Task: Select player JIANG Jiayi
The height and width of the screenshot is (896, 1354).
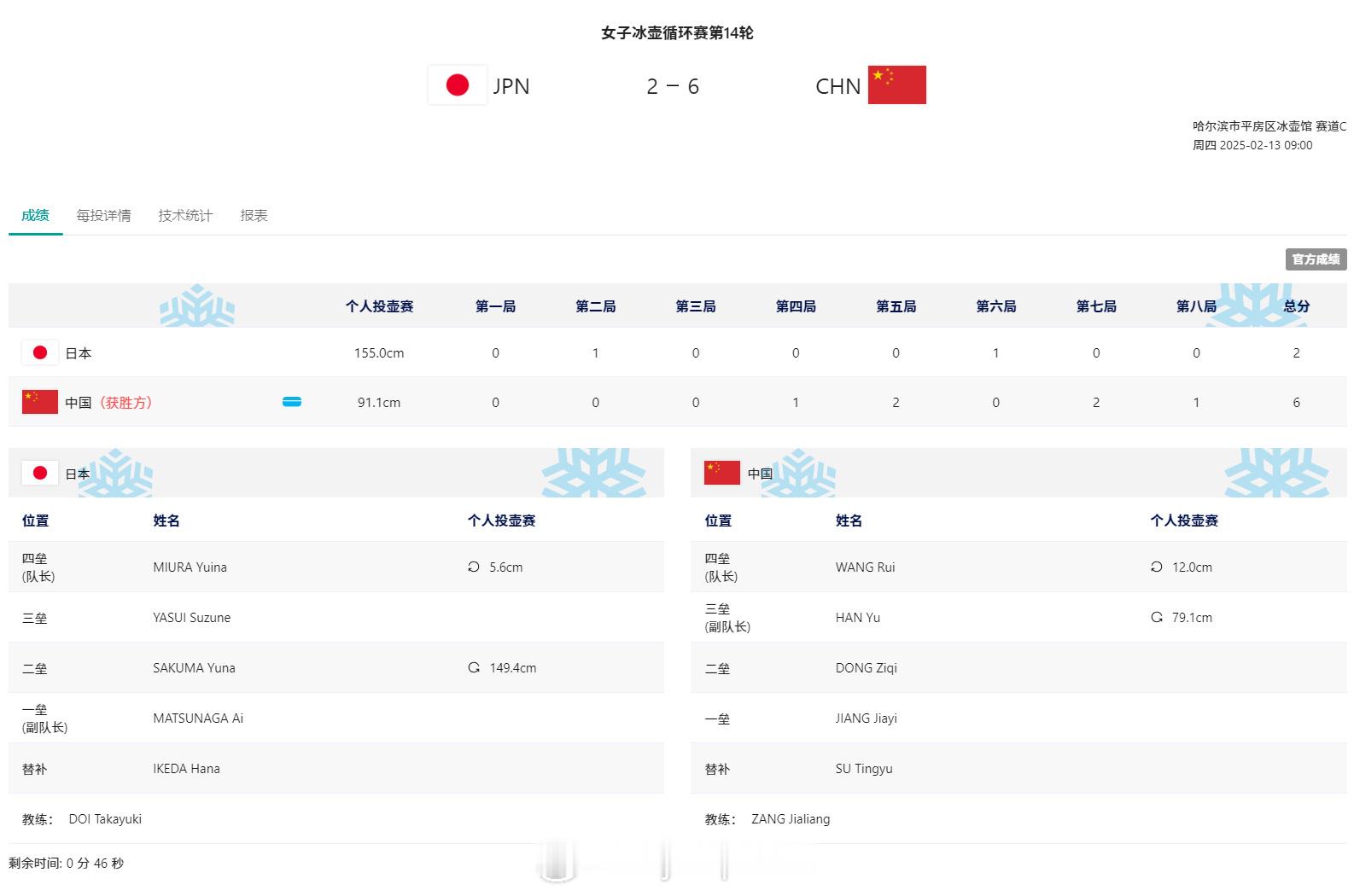Action: click(x=866, y=719)
